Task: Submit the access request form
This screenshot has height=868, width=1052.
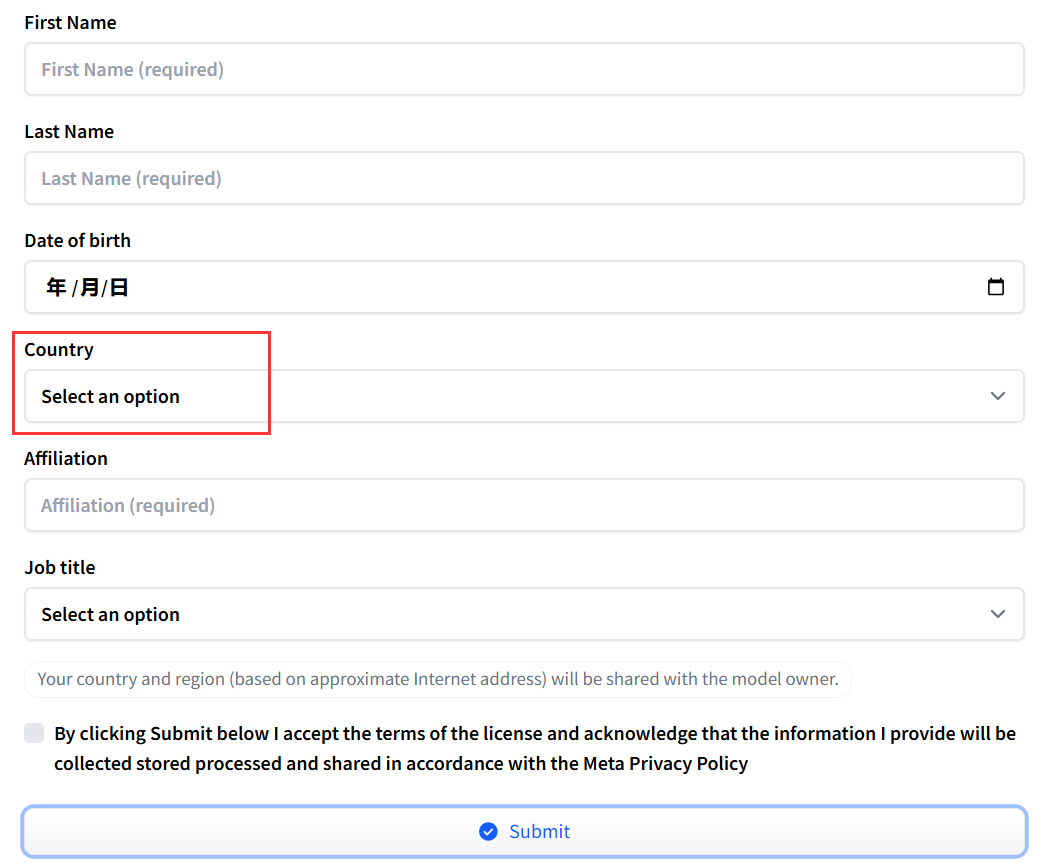Action: [524, 832]
